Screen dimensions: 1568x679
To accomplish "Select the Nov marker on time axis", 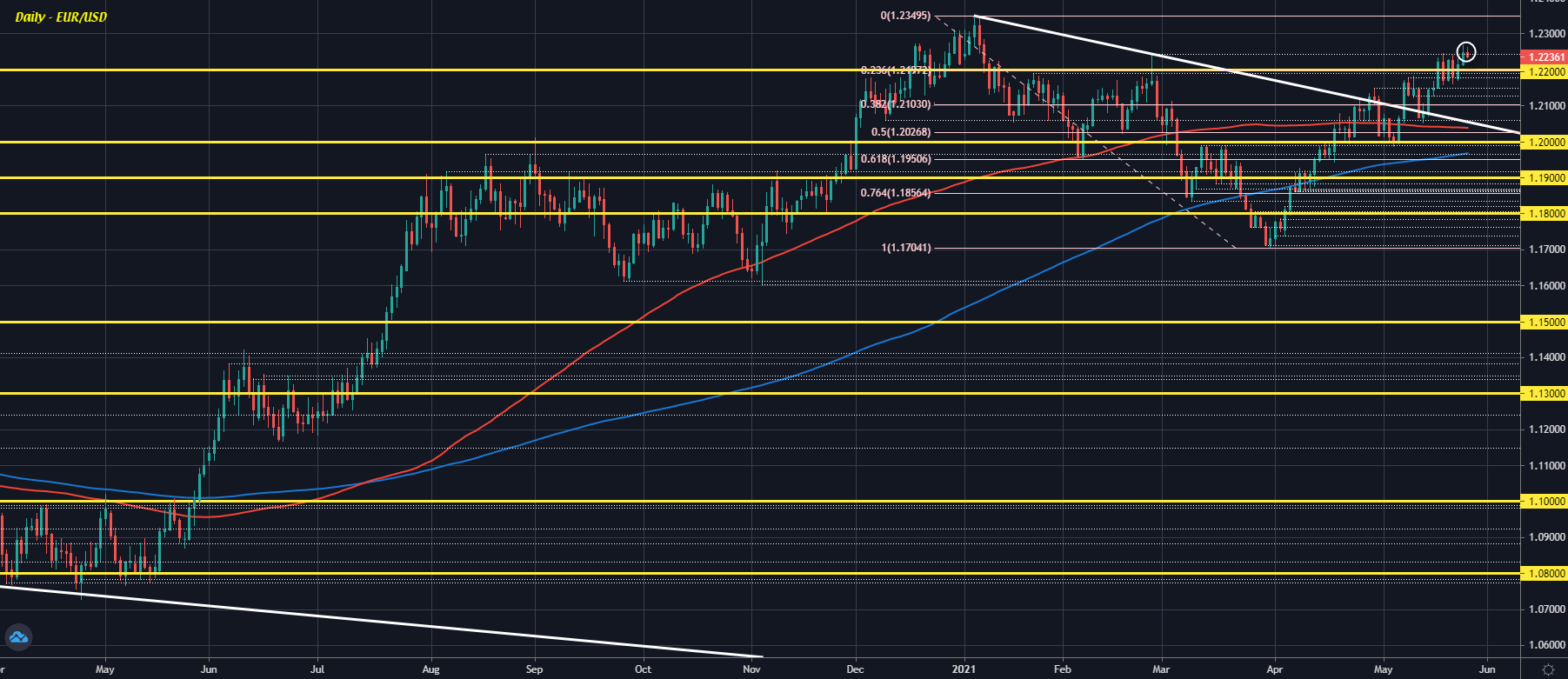I will click(752, 669).
